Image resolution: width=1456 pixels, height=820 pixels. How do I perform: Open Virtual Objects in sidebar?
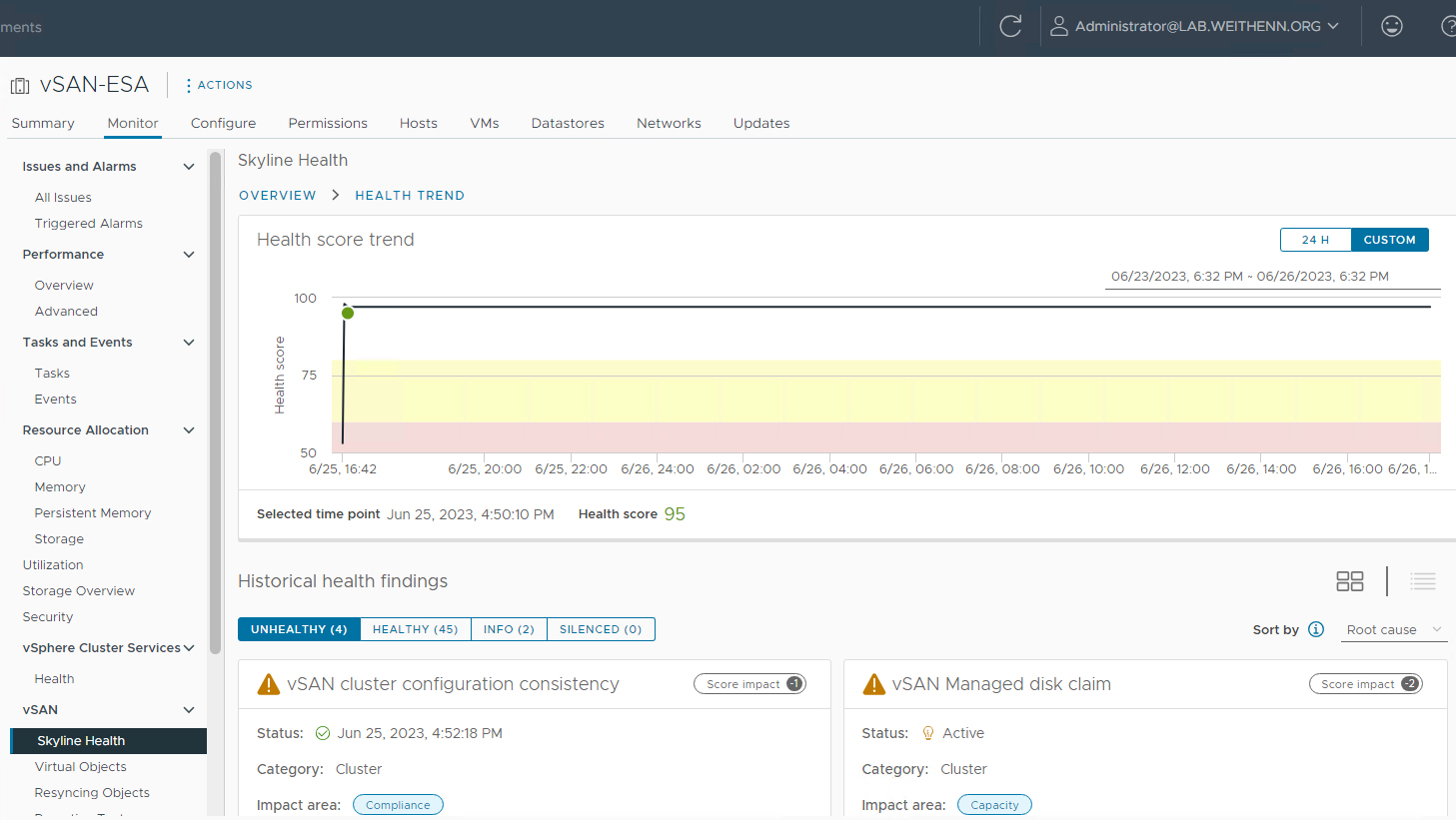(x=81, y=767)
